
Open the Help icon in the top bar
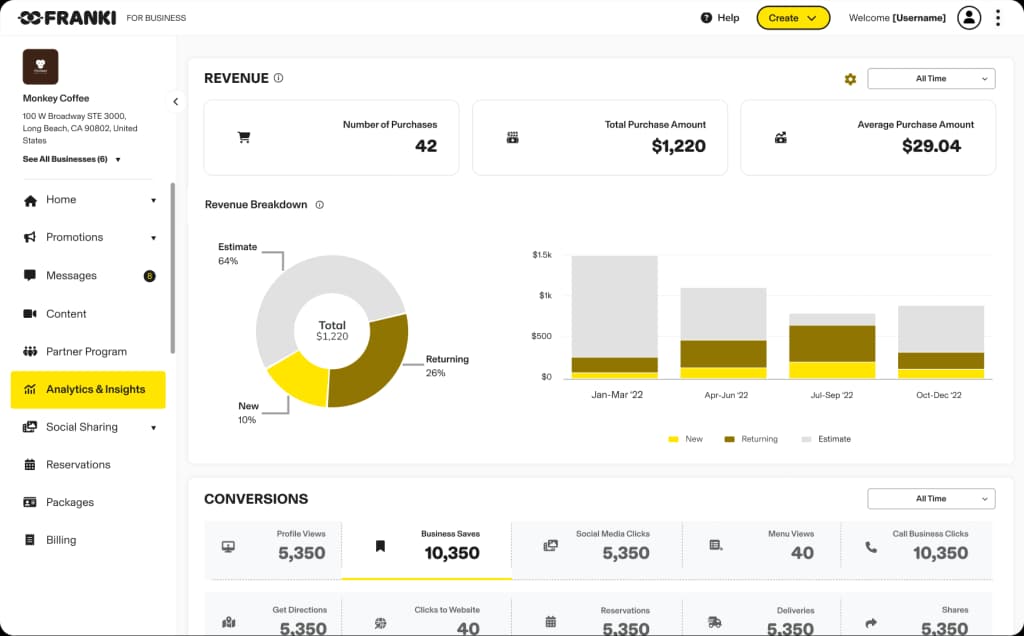707,17
